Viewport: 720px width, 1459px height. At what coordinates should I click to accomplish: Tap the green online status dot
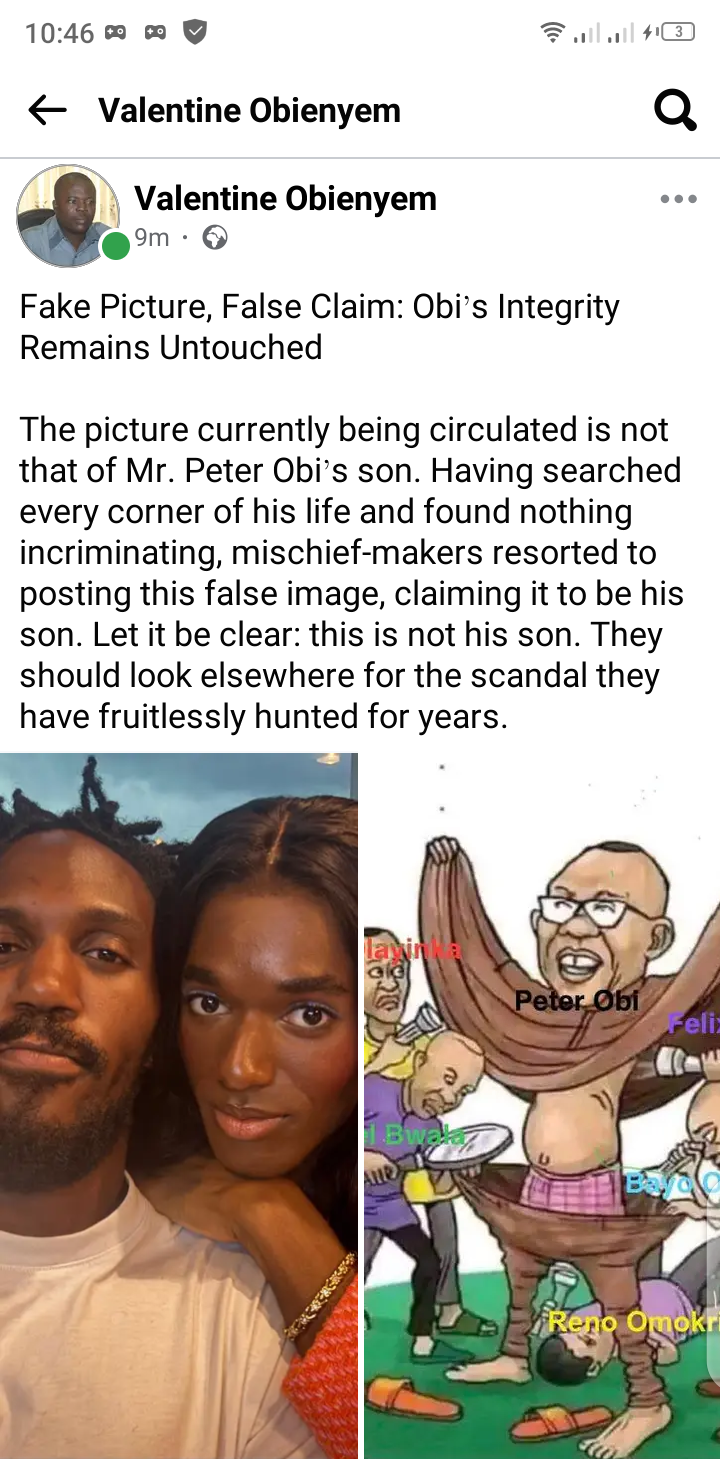[116, 246]
